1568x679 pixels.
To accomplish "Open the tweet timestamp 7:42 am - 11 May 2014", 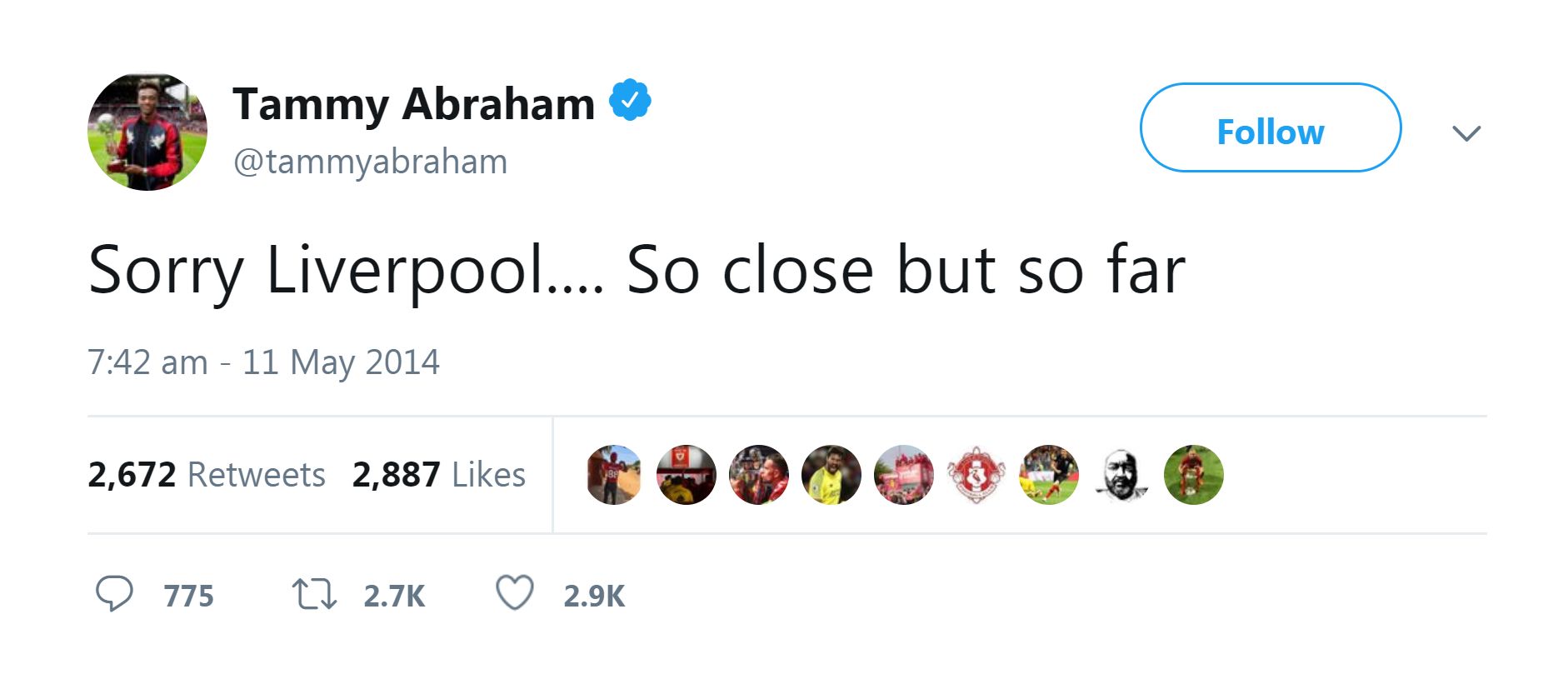I will (x=264, y=362).
